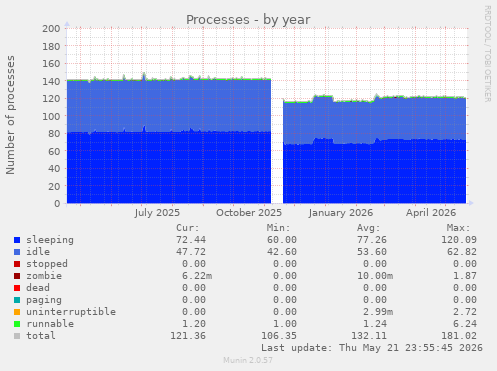Image resolution: width=497 pixels, height=371 pixels.
Task: Click the 'sleeping' legend label
Action: tap(50, 240)
